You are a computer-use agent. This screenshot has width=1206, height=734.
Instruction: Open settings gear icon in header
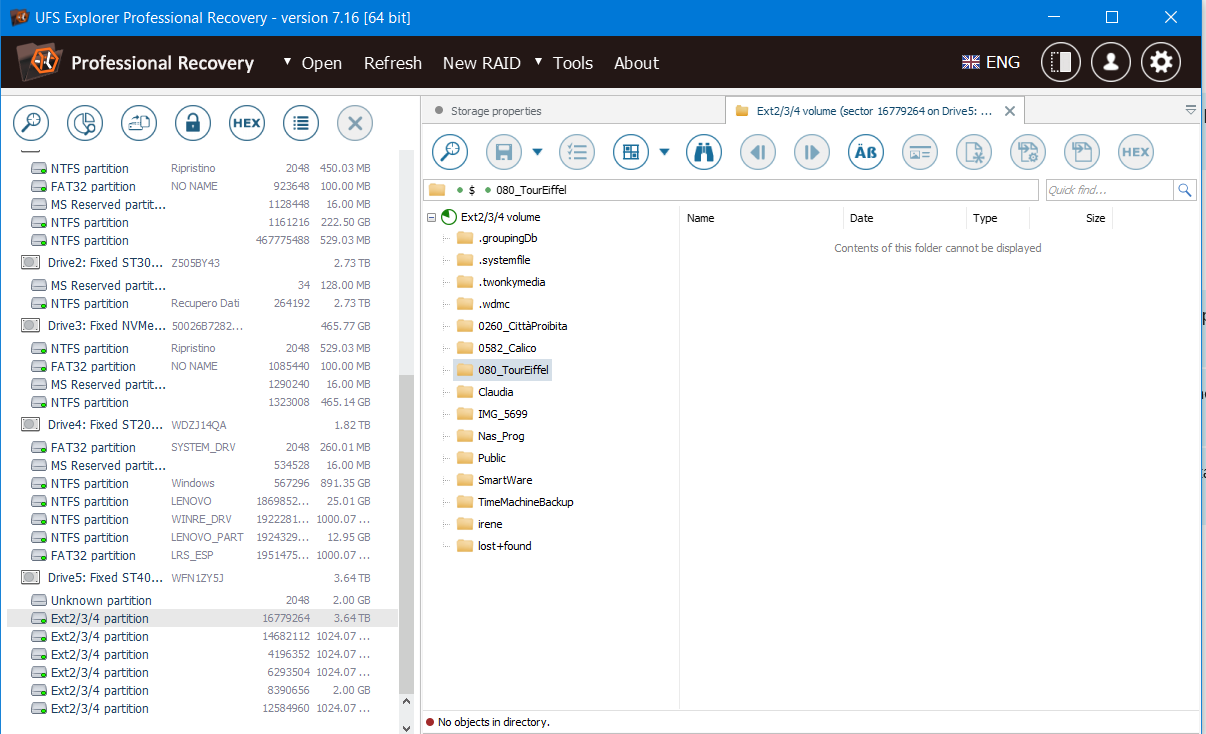tap(1161, 62)
